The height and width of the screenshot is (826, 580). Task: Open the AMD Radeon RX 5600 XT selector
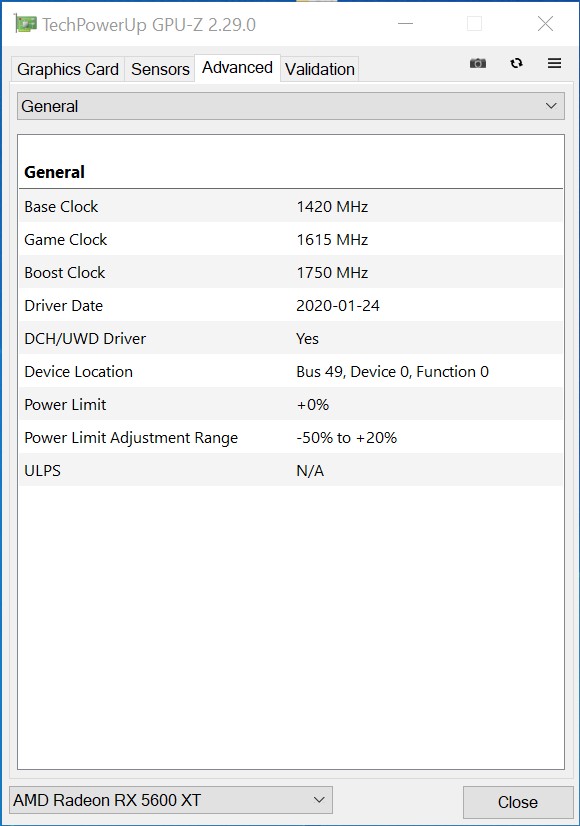pyautogui.click(x=171, y=800)
